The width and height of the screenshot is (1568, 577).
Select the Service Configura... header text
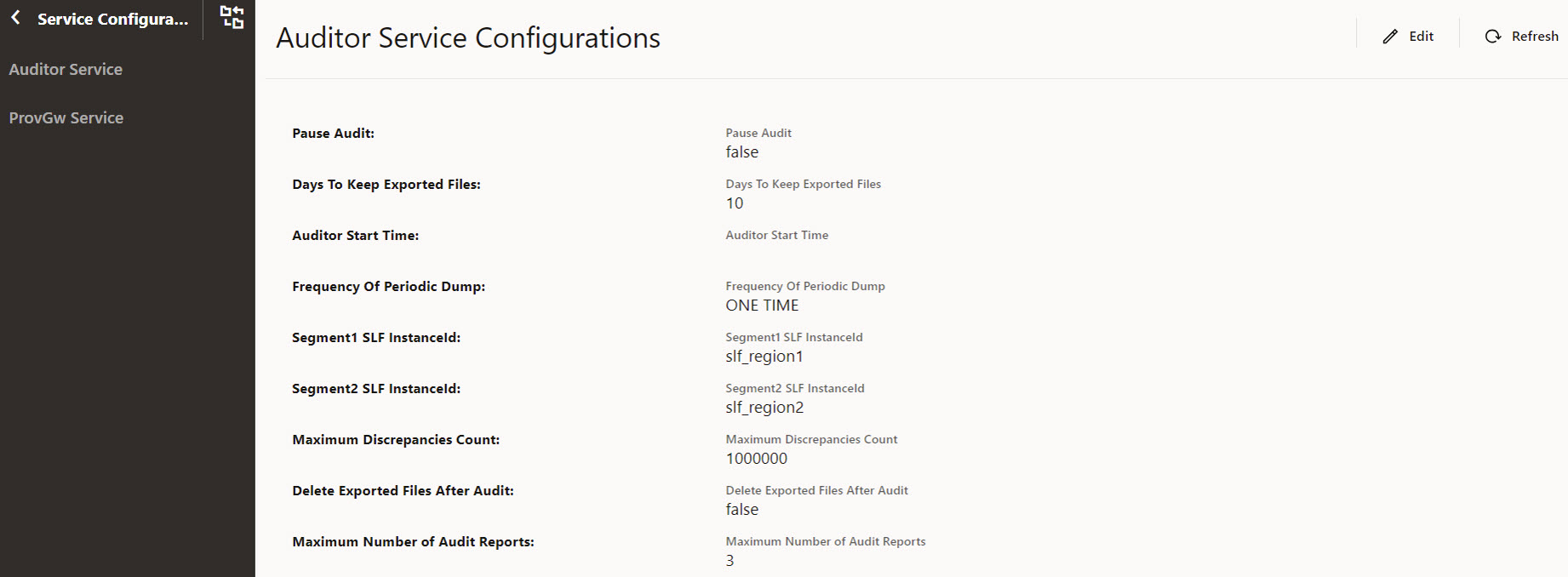113,19
